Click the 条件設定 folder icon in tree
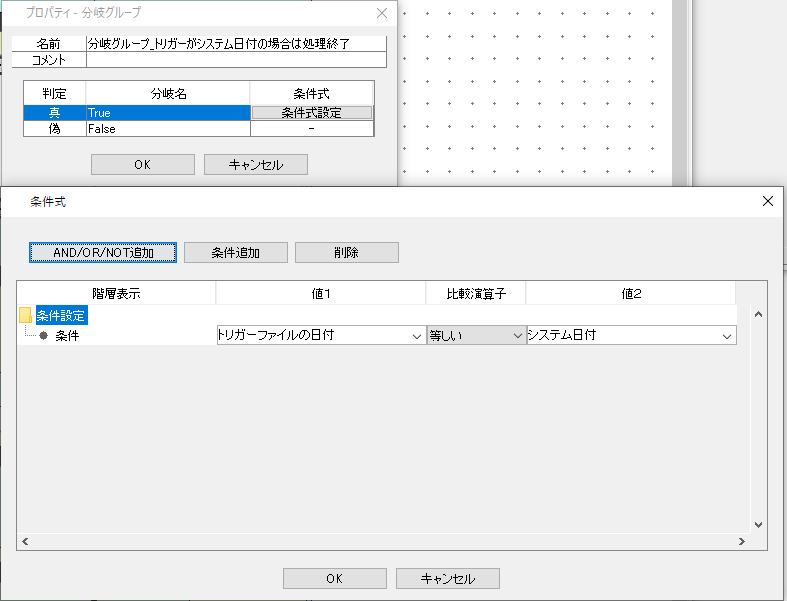Viewport: 787px width, 601px height. 26,315
